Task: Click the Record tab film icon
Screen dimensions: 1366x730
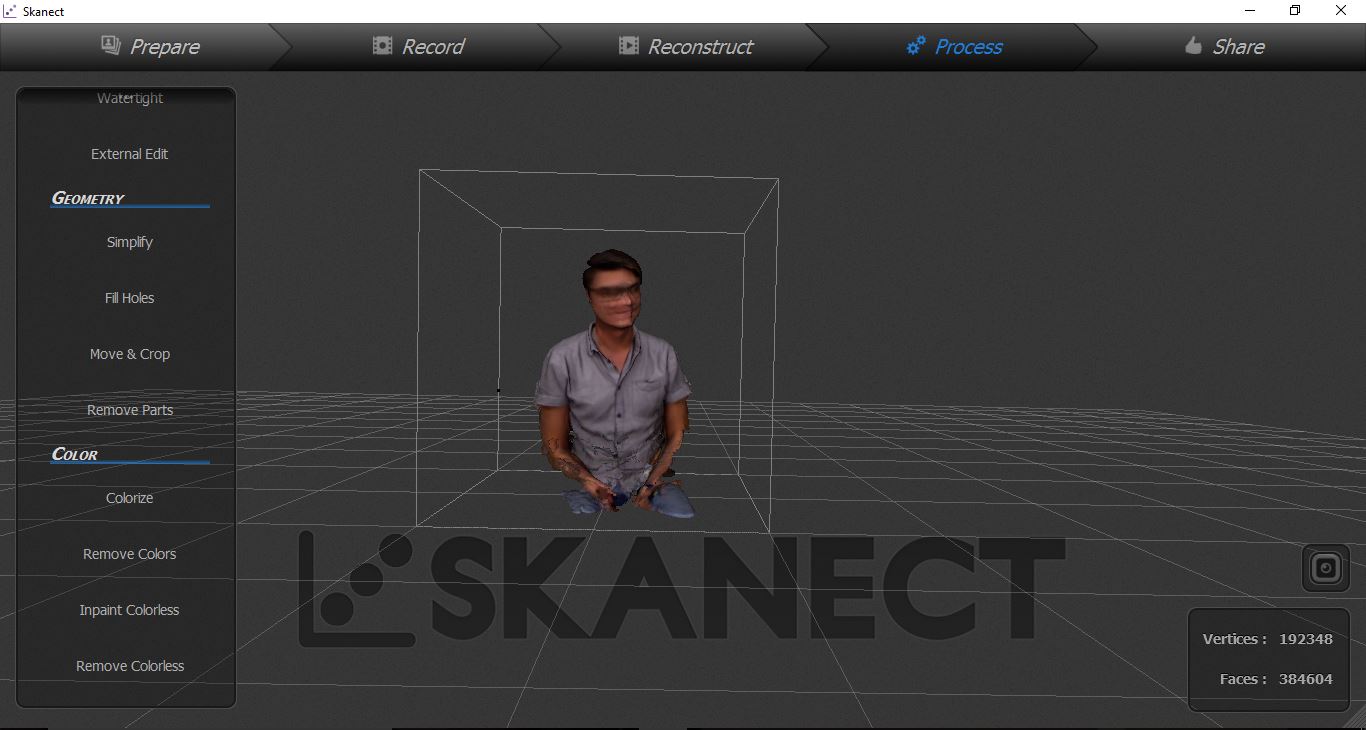Action: point(382,46)
